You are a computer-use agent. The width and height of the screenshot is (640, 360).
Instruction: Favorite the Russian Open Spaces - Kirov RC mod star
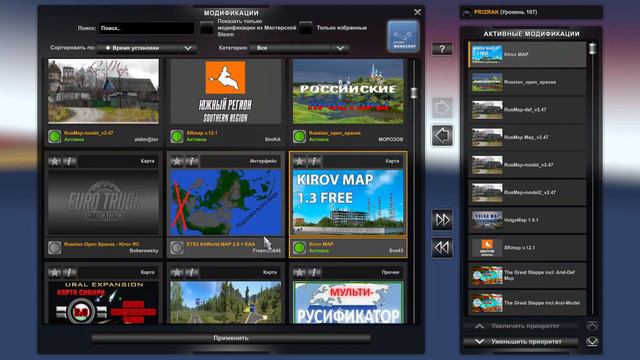[x=54, y=161]
